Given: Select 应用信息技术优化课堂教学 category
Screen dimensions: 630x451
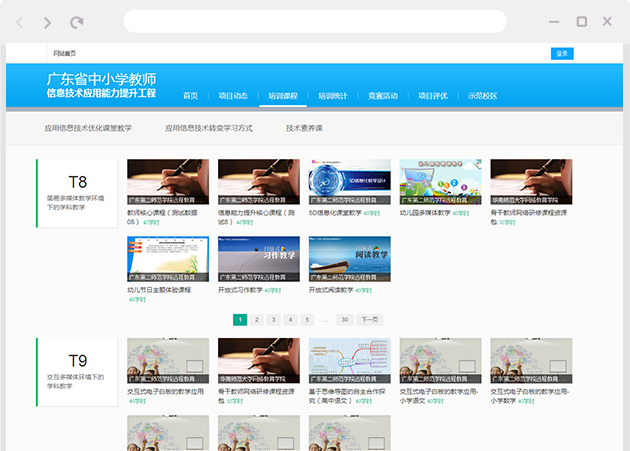Looking at the screenshot, I should pyautogui.click(x=88, y=128).
